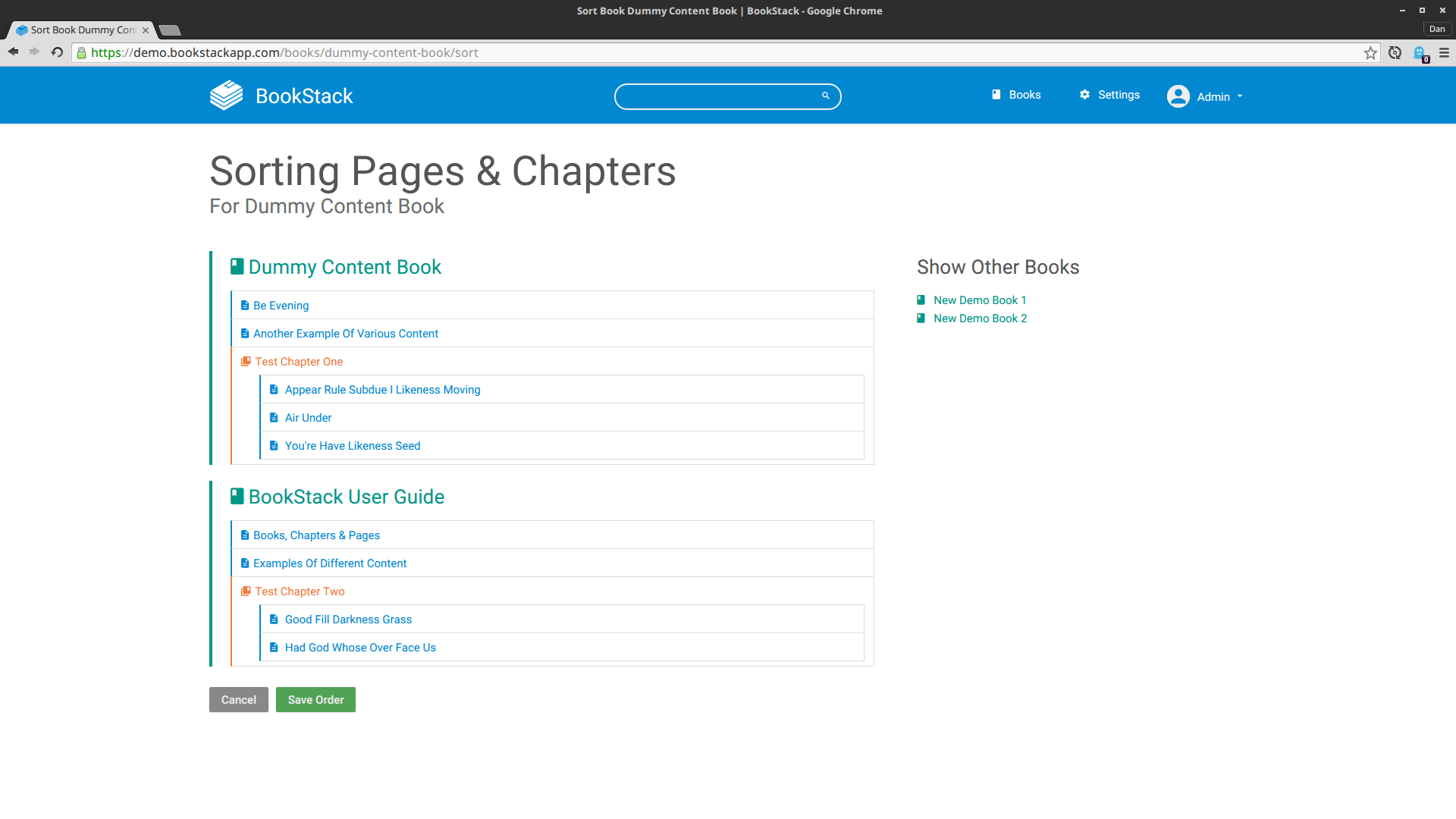Click inside the search input field
The image size is (1456, 819).
pyautogui.click(x=720, y=96)
